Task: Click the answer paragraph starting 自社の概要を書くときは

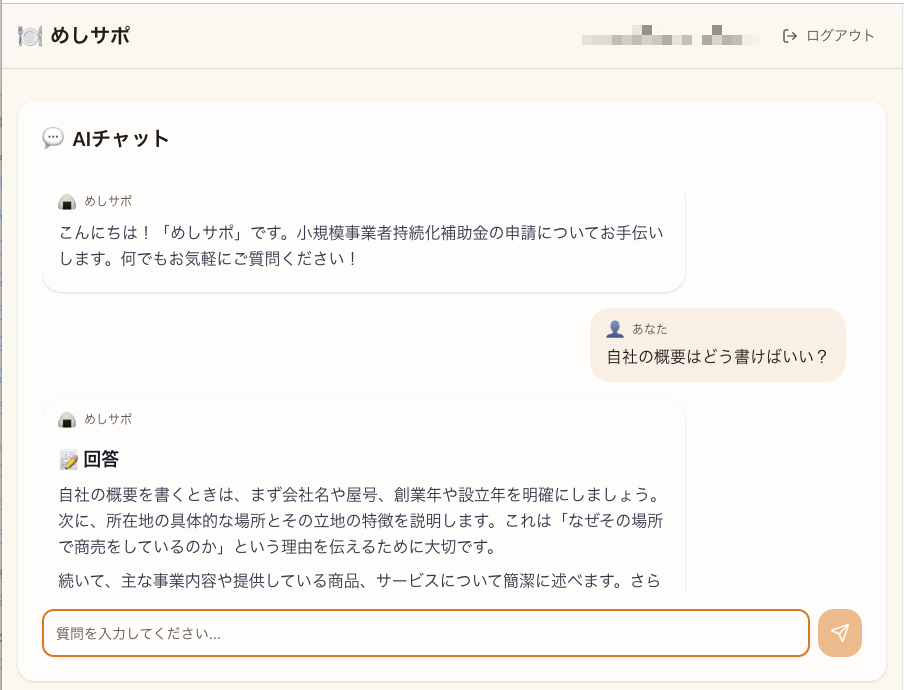Action: click(x=361, y=521)
